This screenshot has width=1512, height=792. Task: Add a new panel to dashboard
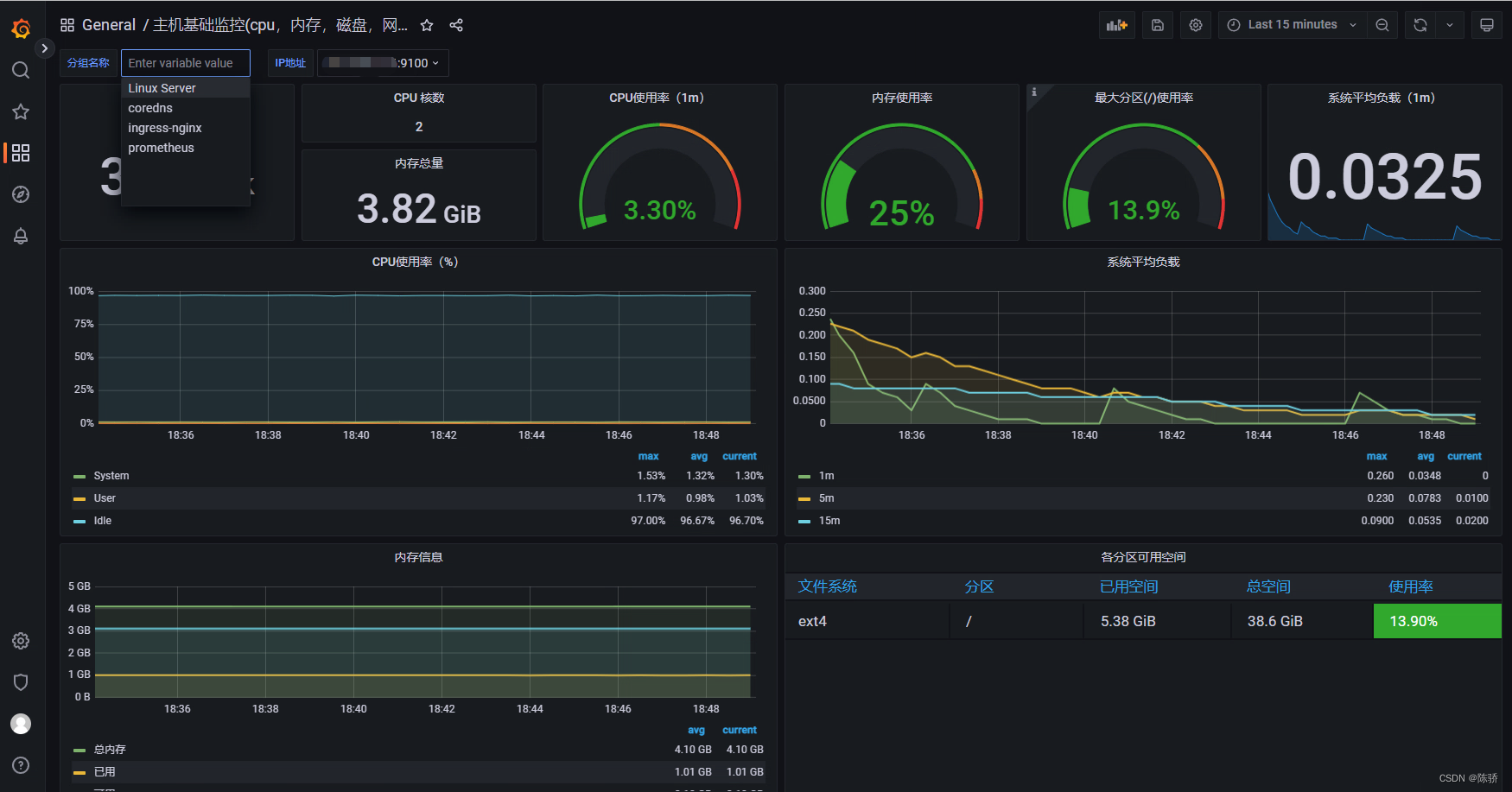coord(1117,25)
